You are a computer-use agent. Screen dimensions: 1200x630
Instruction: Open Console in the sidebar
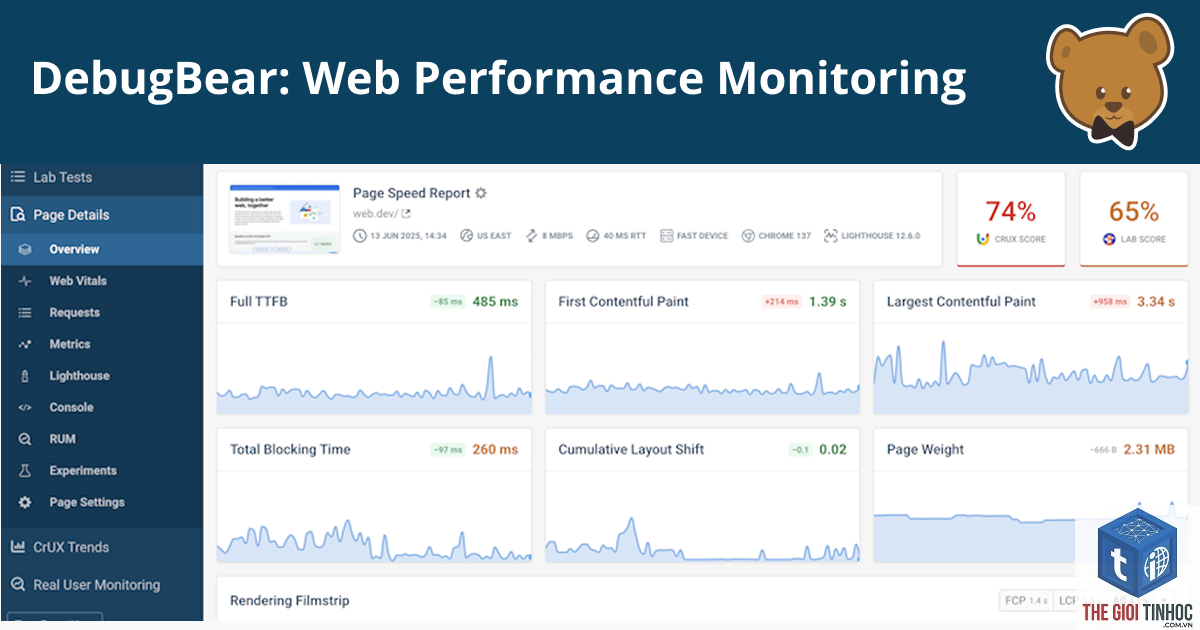[101, 408]
